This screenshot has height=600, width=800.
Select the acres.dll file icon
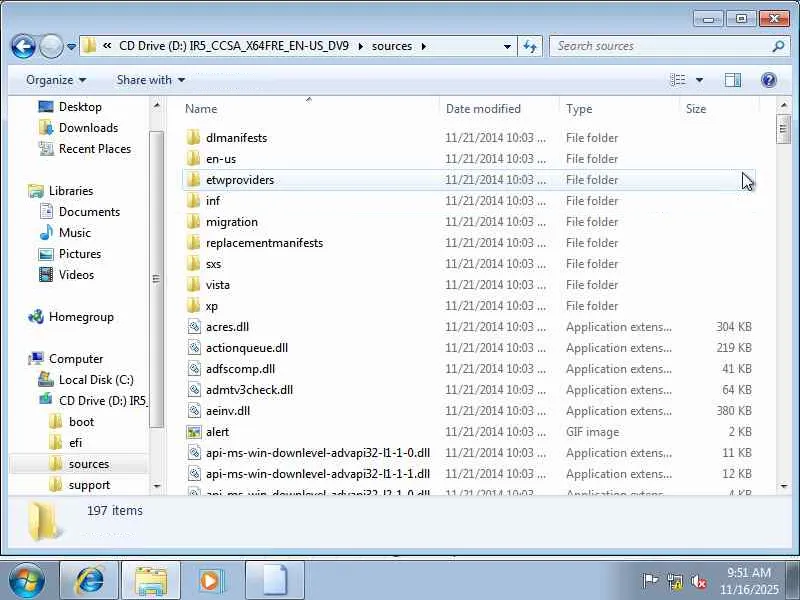(194, 327)
